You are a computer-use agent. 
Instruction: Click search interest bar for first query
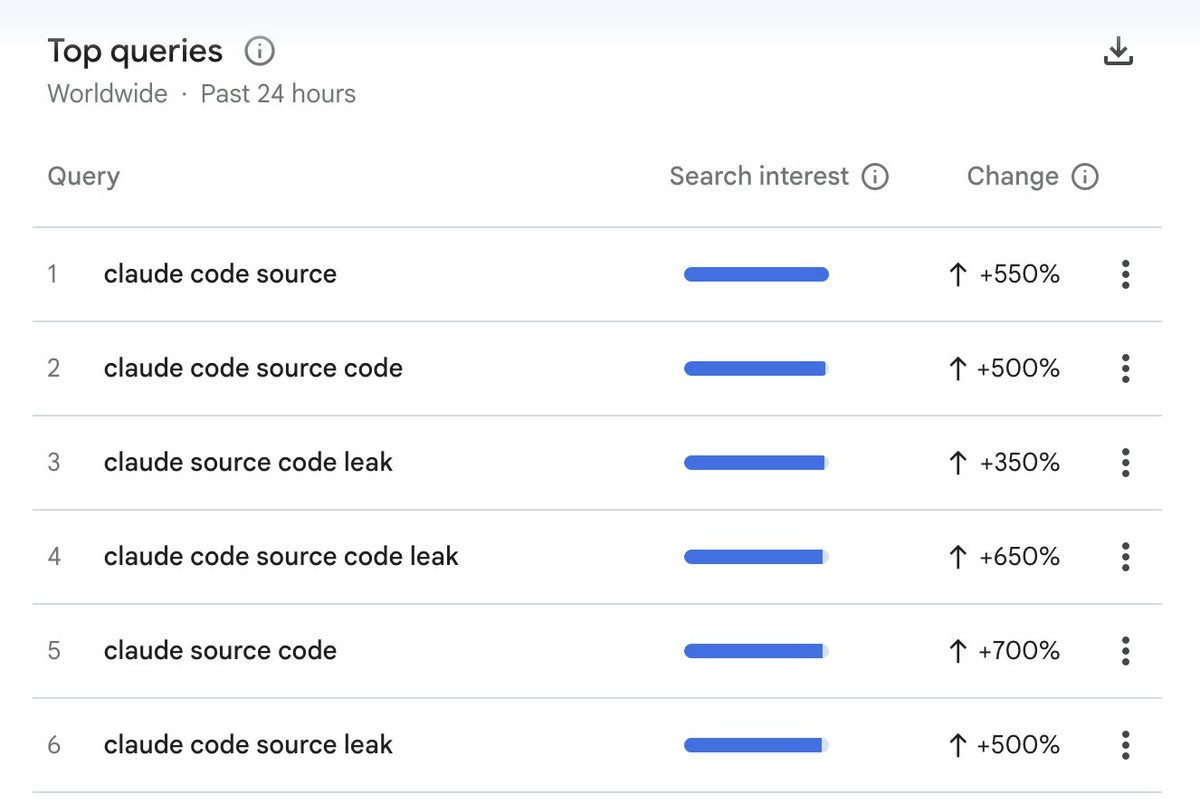(x=756, y=274)
